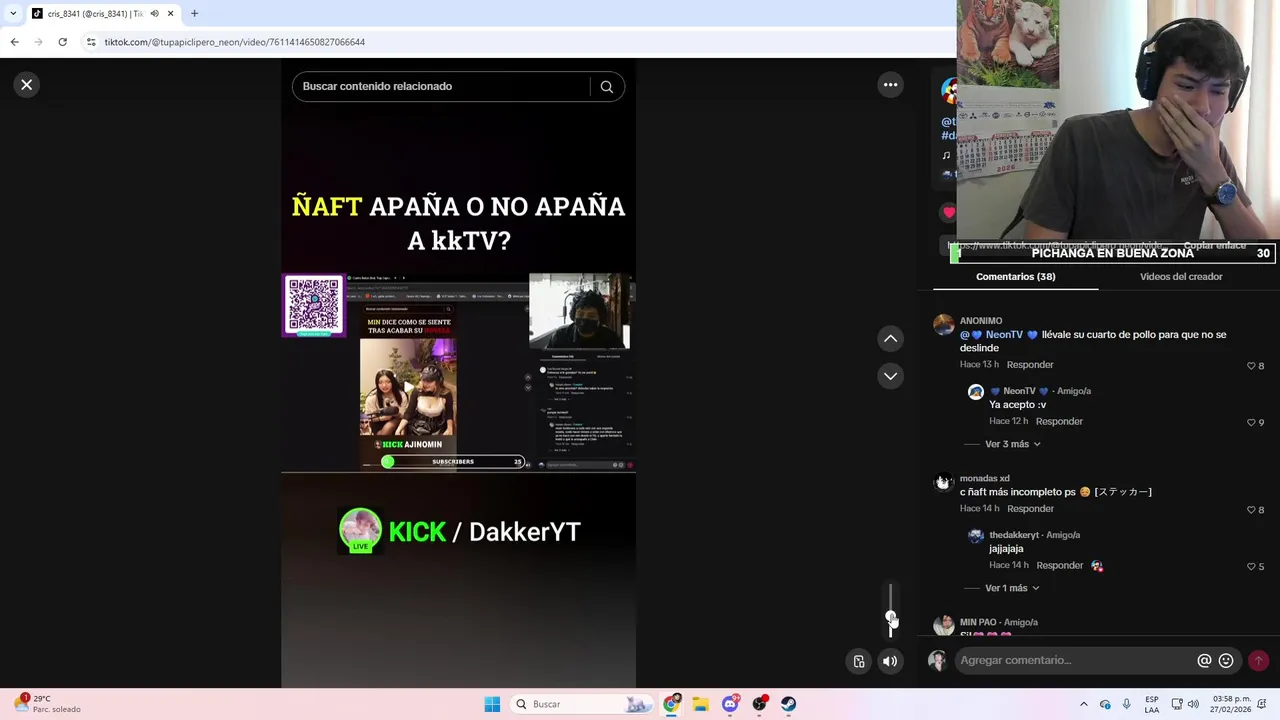Click the red heart like button
This screenshot has width=1280, height=720.
click(949, 212)
